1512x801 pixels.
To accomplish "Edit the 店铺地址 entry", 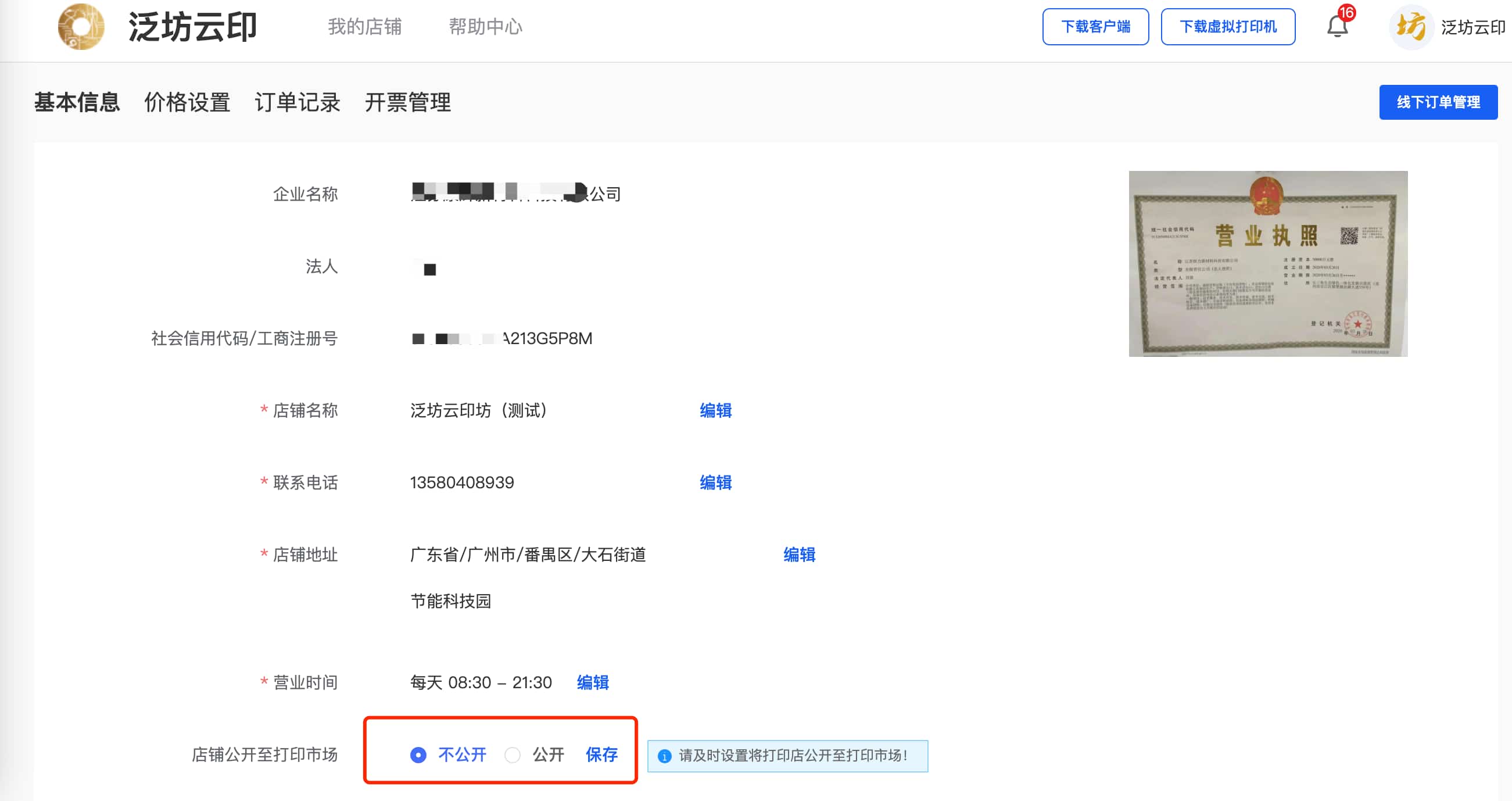I will [799, 555].
